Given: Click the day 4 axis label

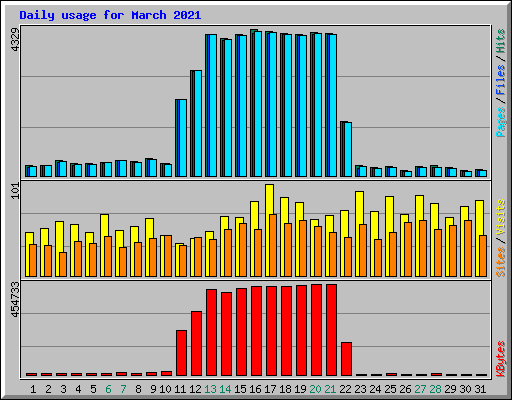Looking at the screenshot, I should [x=78, y=389].
